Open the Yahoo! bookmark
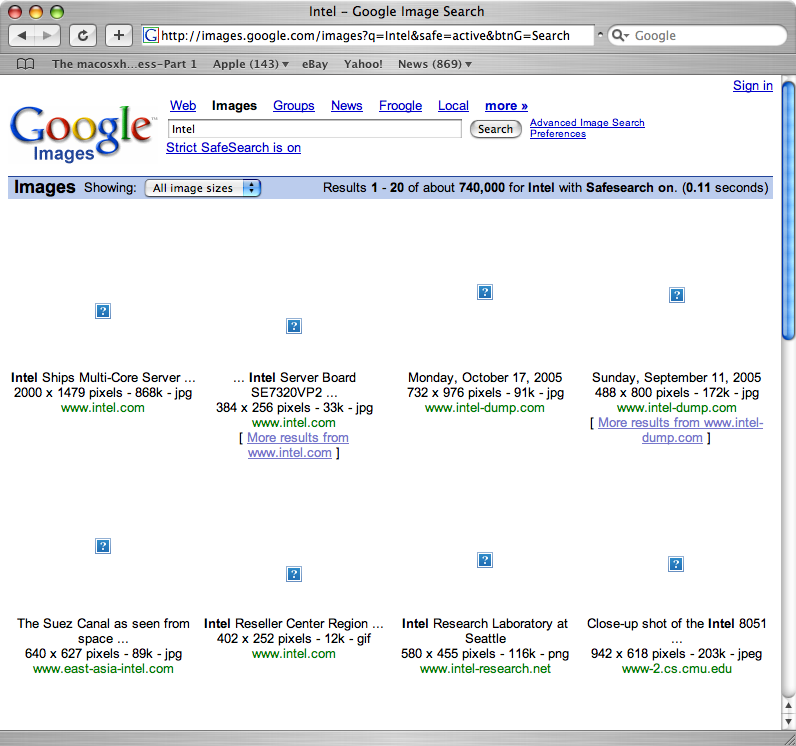The height and width of the screenshot is (746, 796). pos(363,64)
